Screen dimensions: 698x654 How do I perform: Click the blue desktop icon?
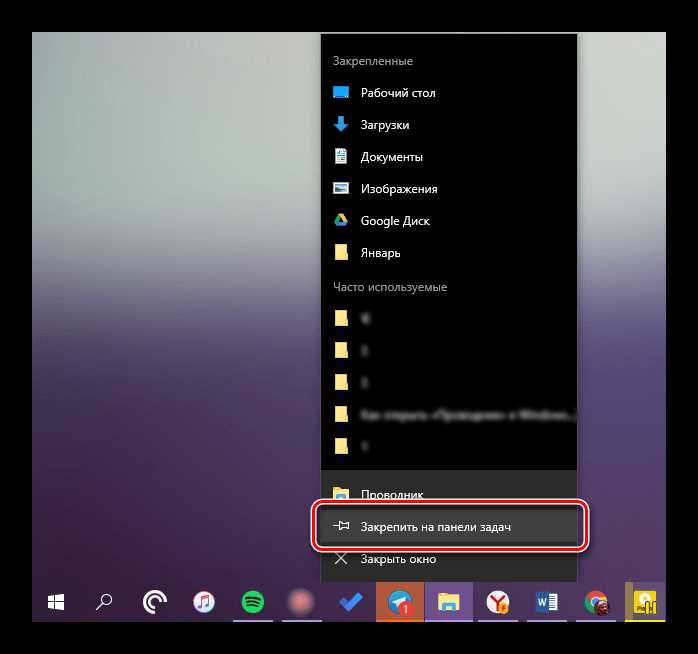click(x=341, y=92)
